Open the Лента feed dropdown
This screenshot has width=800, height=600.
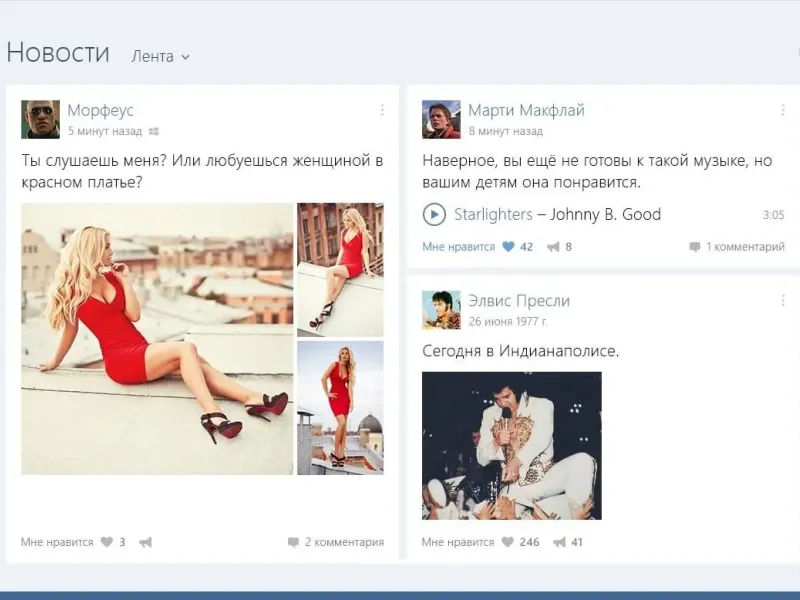(x=160, y=56)
